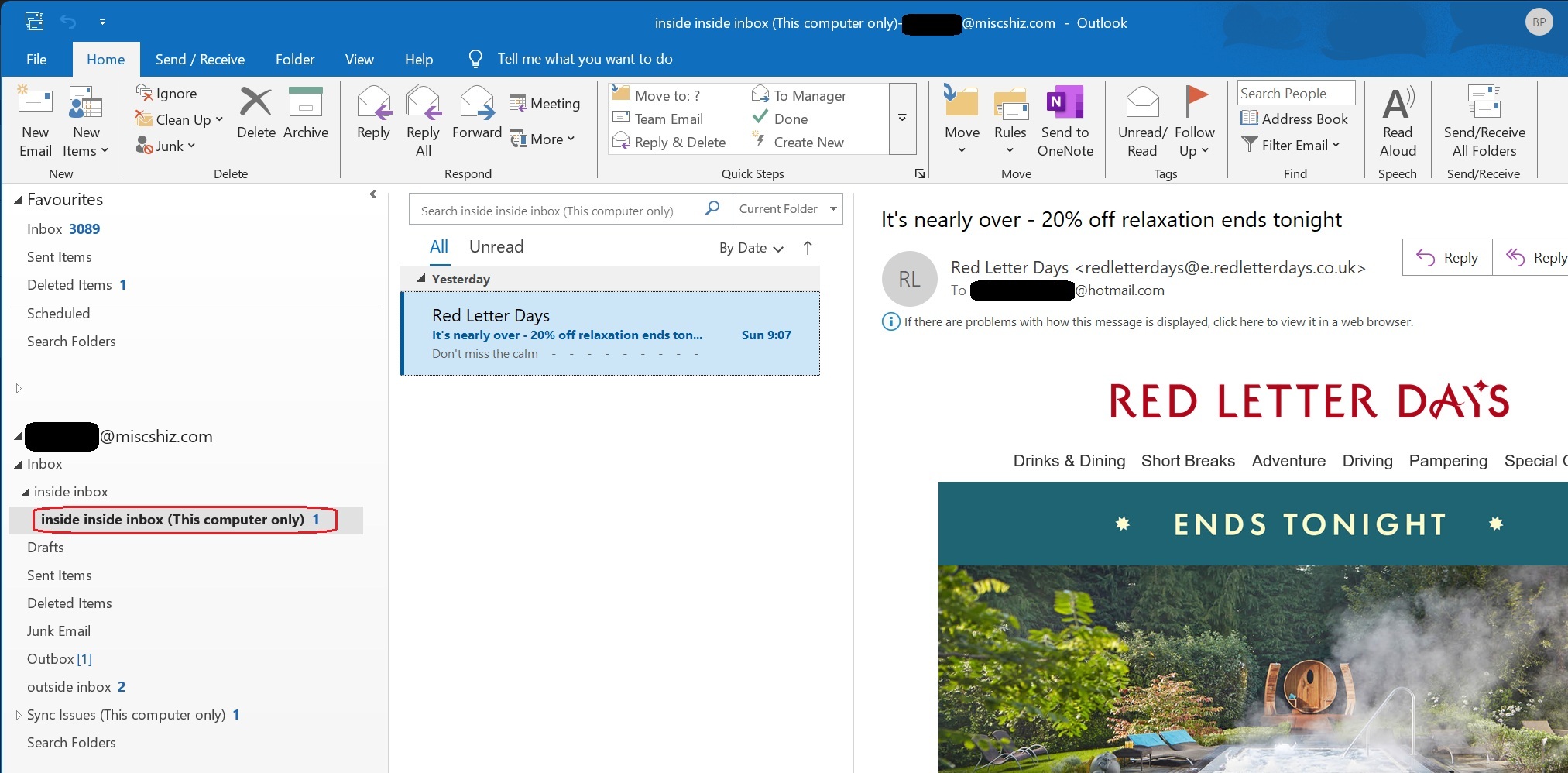The height and width of the screenshot is (773, 1568).
Task: Open the Address Book
Action: click(x=1294, y=119)
